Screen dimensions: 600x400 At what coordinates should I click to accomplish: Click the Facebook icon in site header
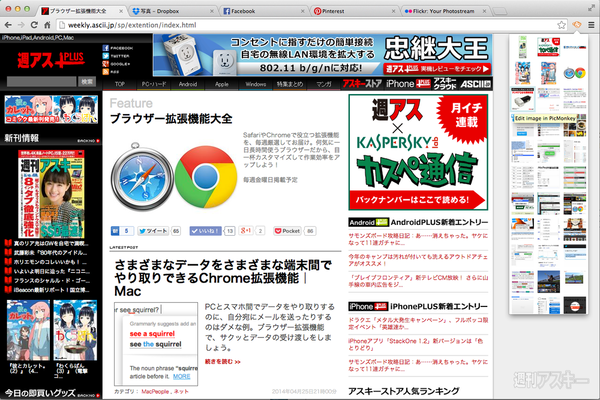click(x=106, y=48)
